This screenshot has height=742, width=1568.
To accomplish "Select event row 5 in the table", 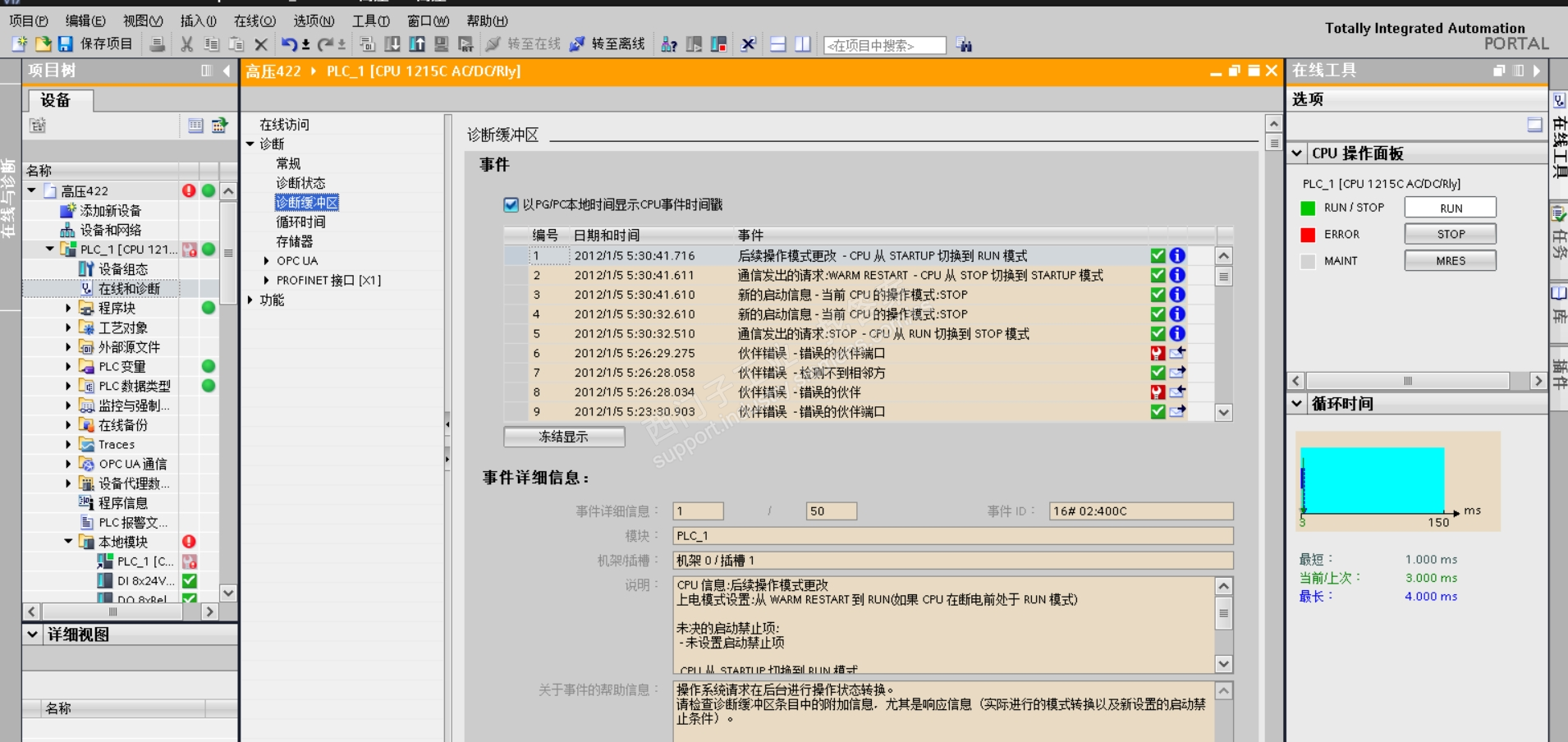I will click(x=860, y=334).
